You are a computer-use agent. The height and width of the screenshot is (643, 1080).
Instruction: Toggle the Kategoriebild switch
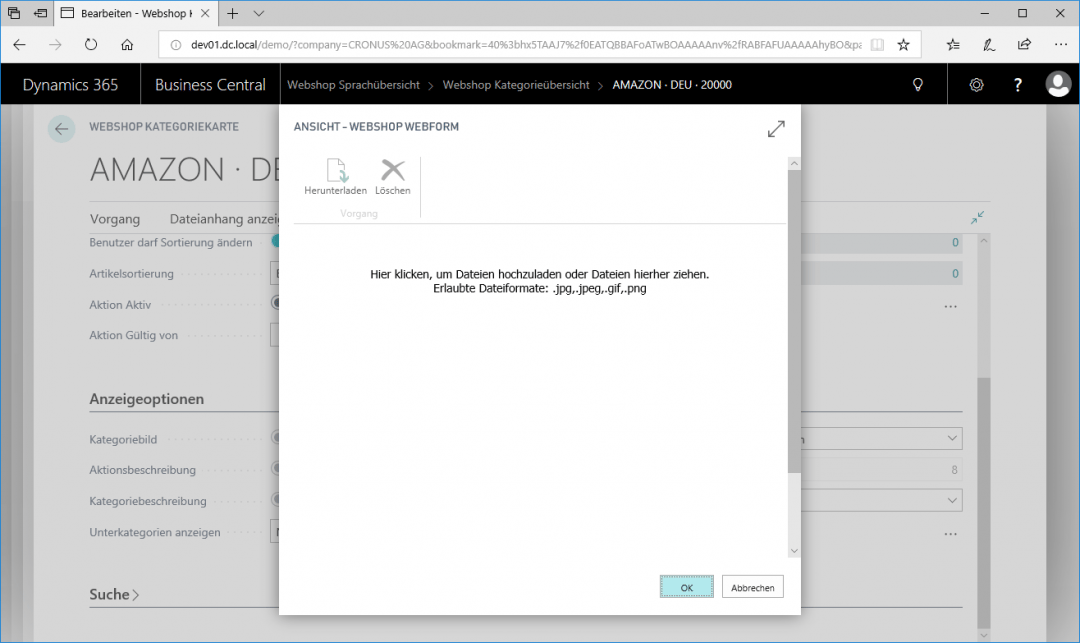[x=276, y=438]
